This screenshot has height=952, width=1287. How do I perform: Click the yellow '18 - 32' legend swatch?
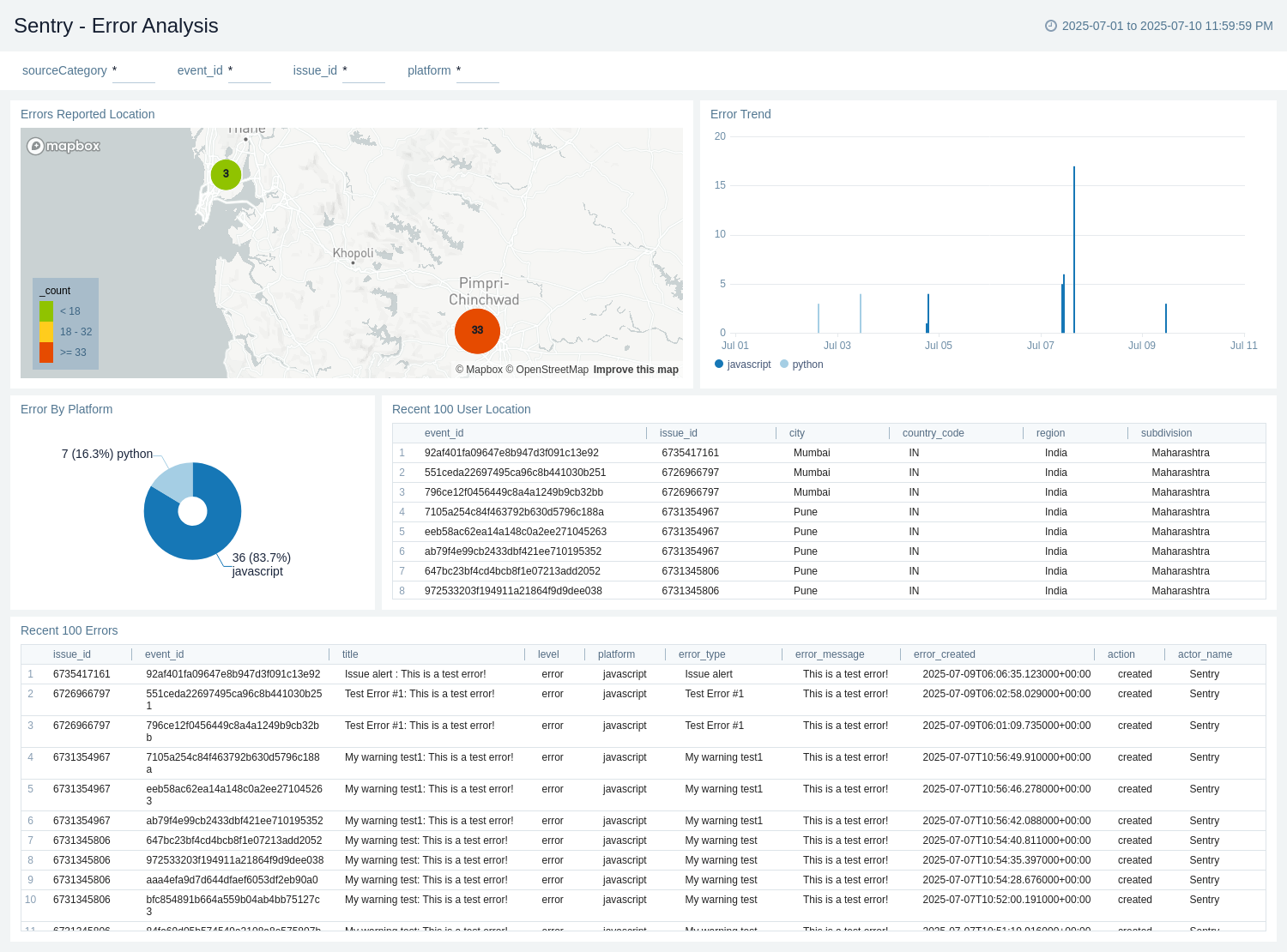tap(46, 332)
